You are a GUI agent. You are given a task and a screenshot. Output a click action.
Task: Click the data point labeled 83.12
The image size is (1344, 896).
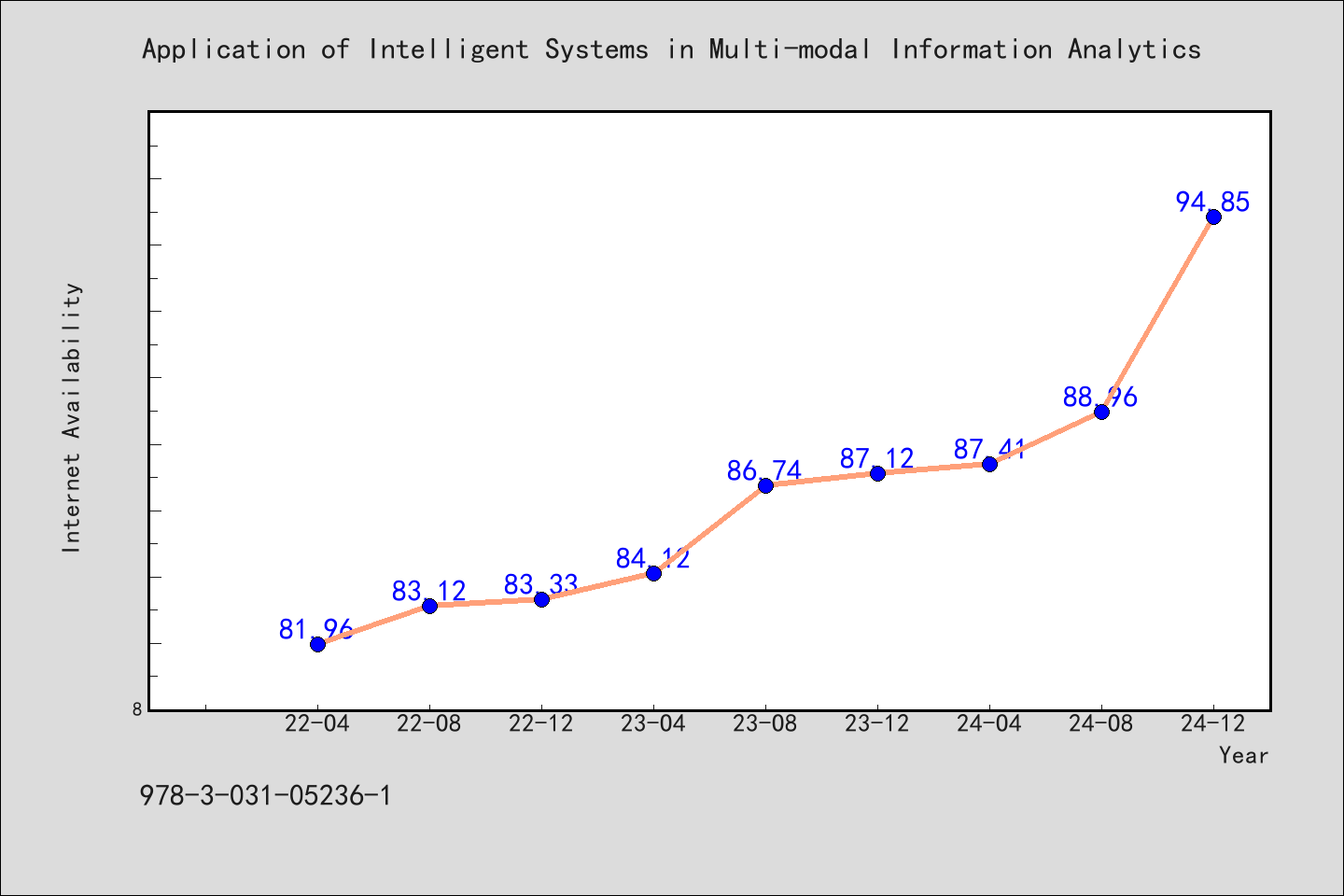click(x=429, y=606)
